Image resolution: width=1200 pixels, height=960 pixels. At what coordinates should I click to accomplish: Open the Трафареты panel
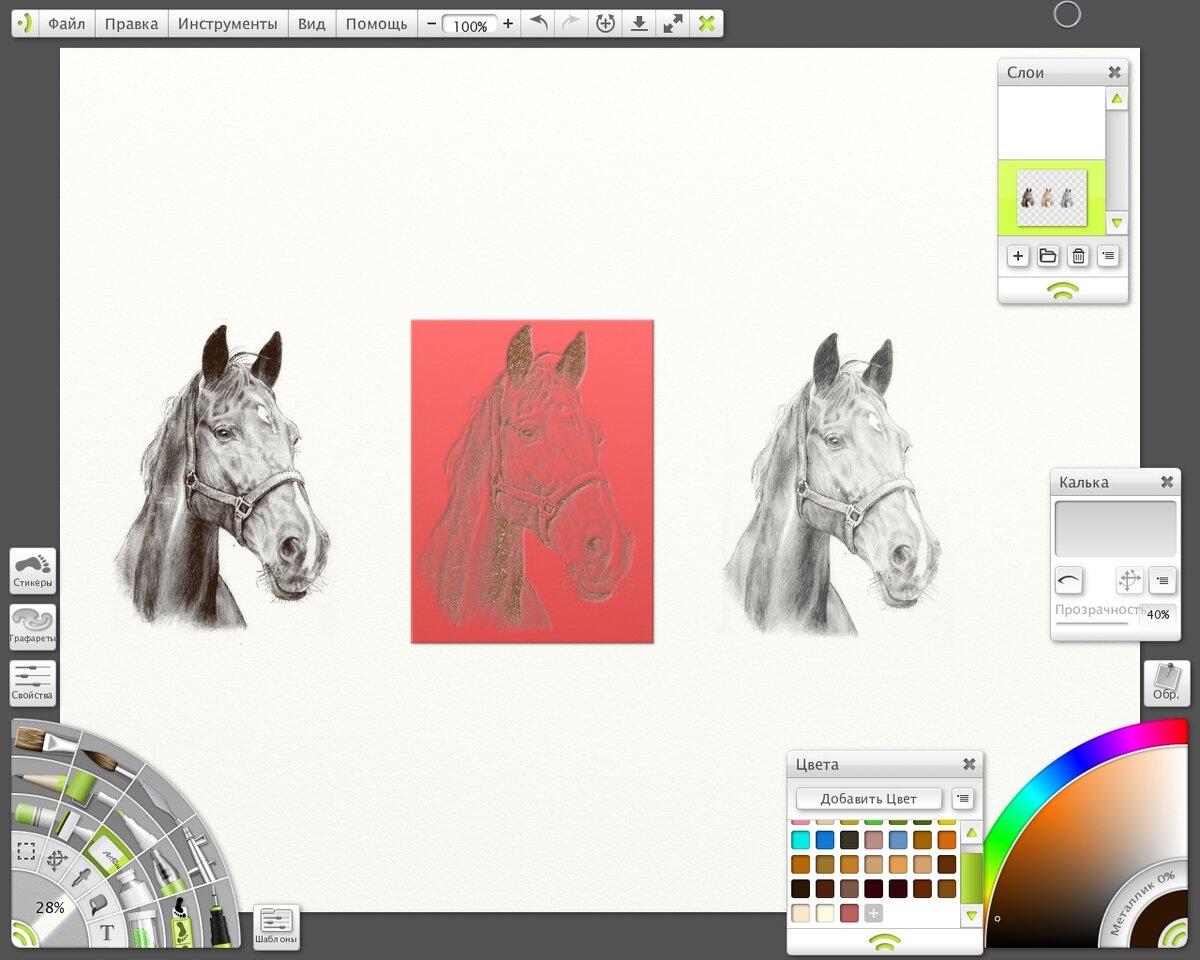[x=33, y=627]
